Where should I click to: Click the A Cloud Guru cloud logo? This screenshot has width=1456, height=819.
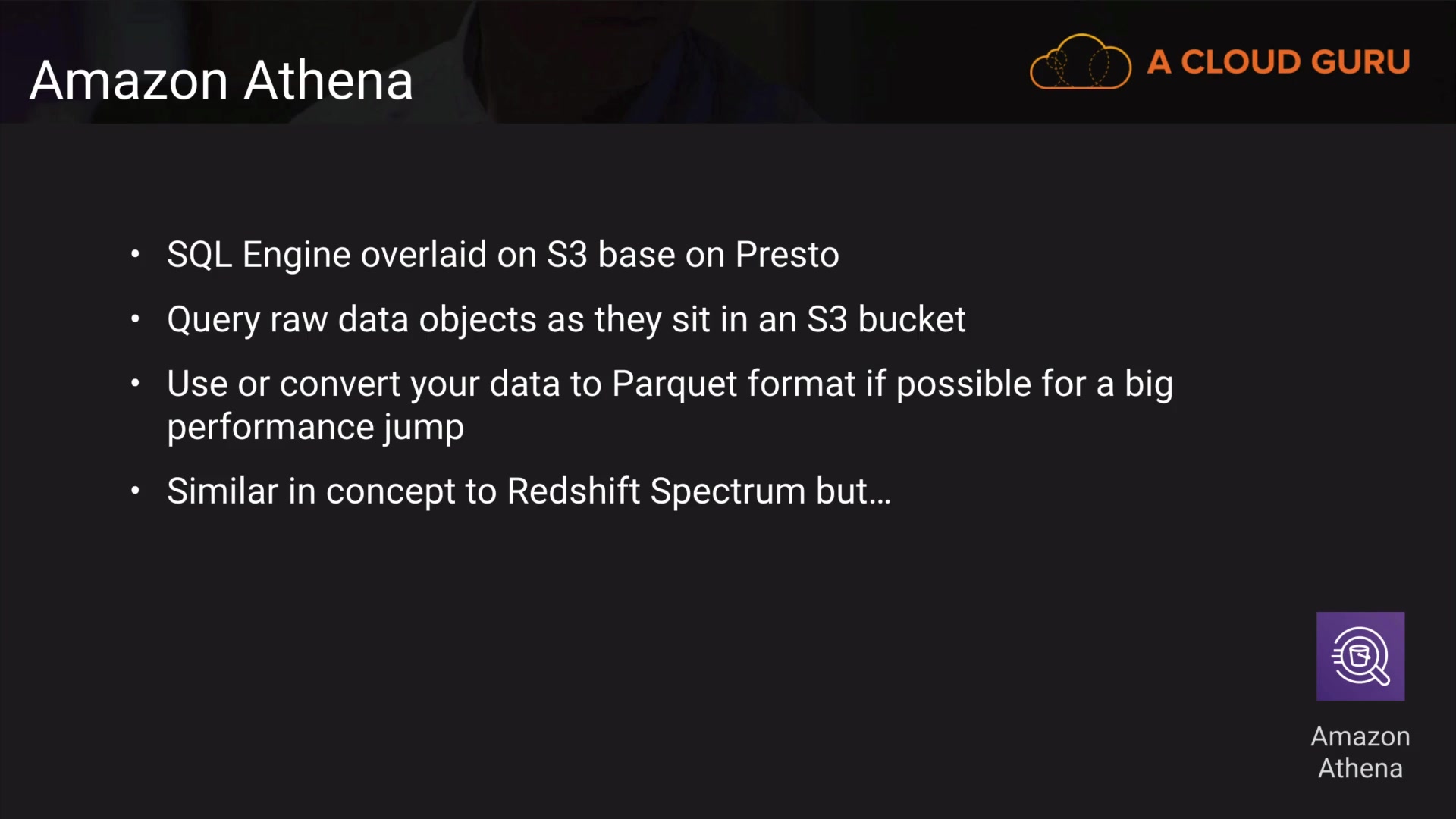click(x=1080, y=62)
